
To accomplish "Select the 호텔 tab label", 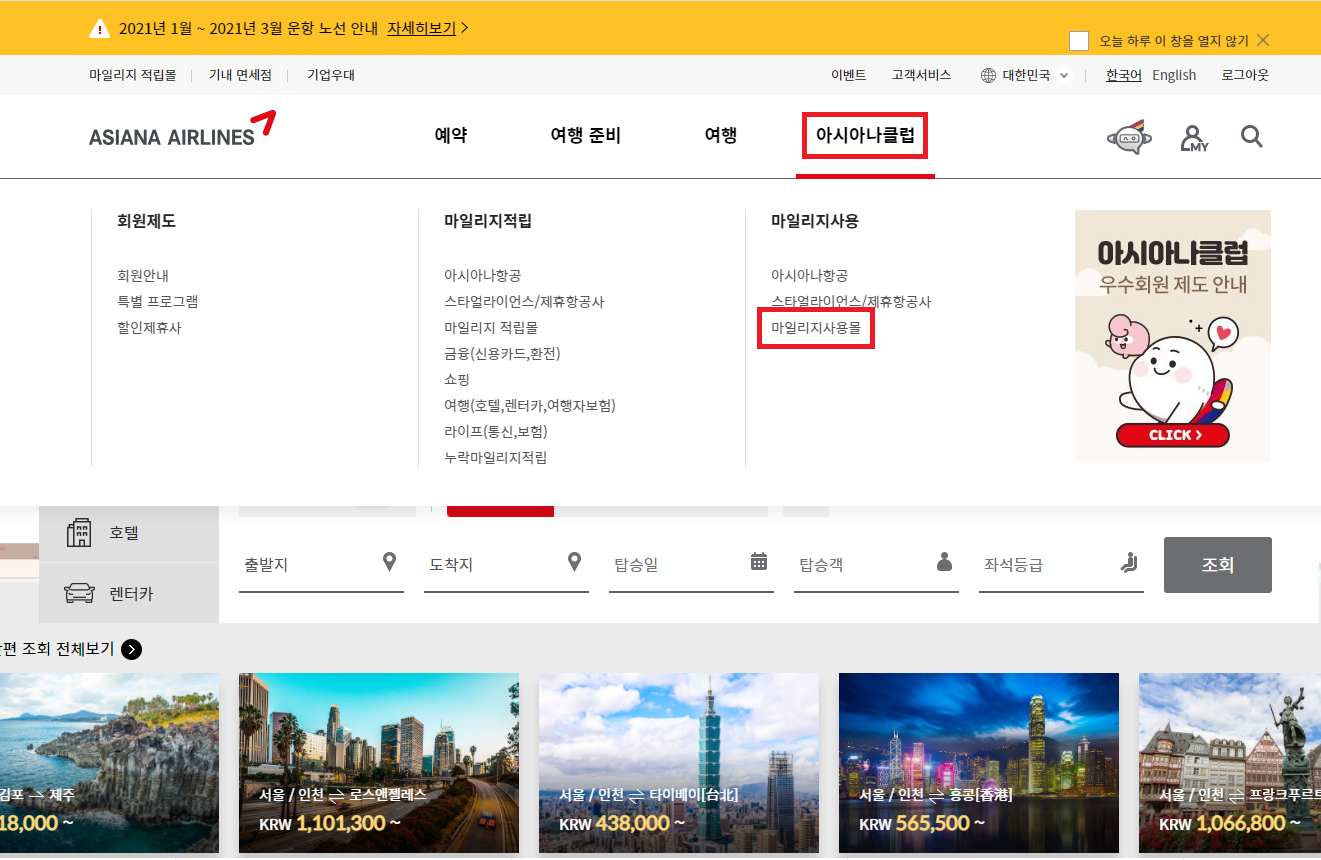I will click(x=124, y=533).
